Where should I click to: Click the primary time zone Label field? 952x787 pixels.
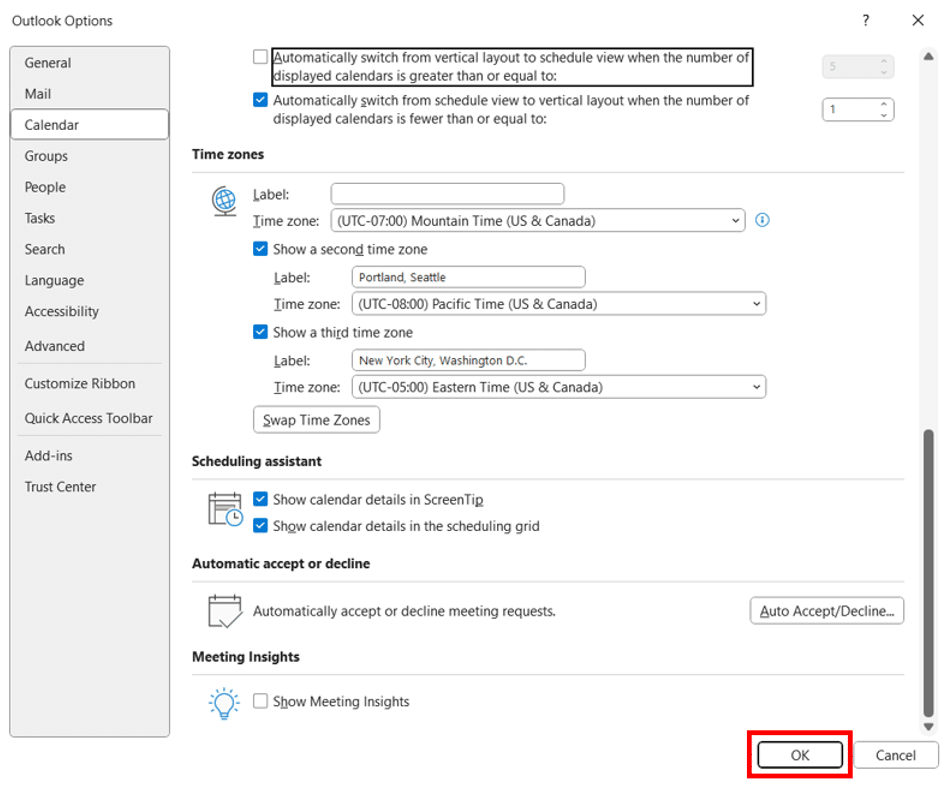[447, 194]
